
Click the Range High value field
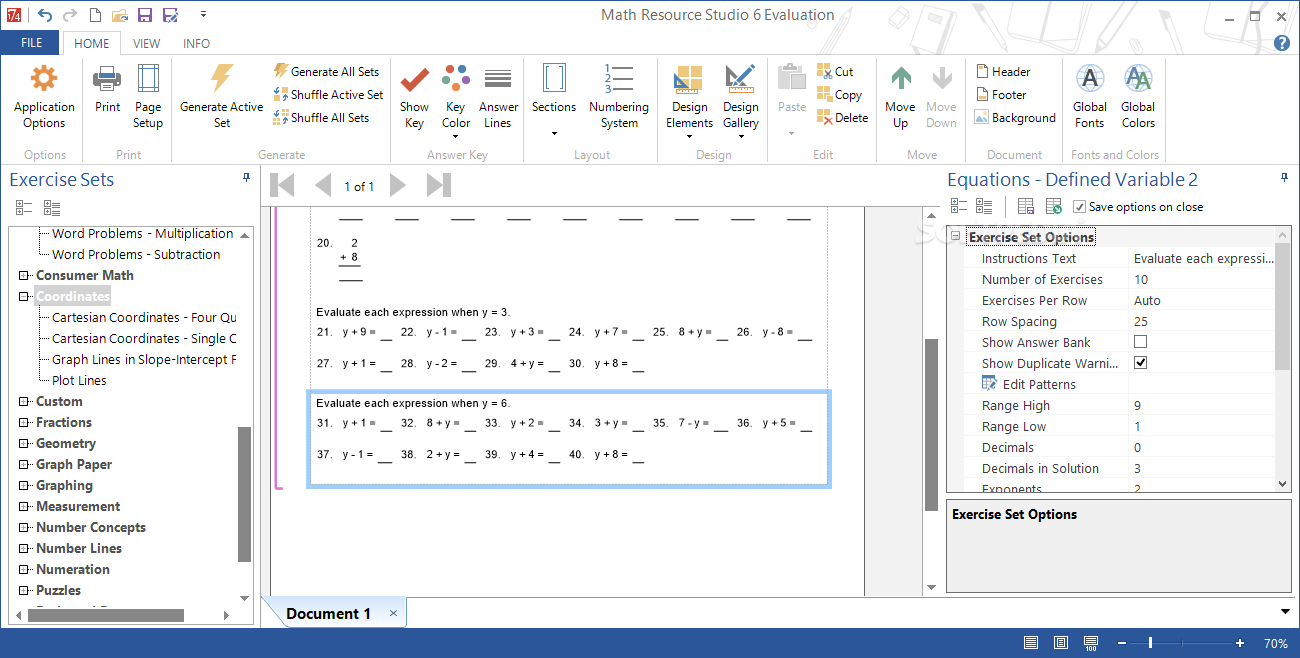[x=1203, y=405]
